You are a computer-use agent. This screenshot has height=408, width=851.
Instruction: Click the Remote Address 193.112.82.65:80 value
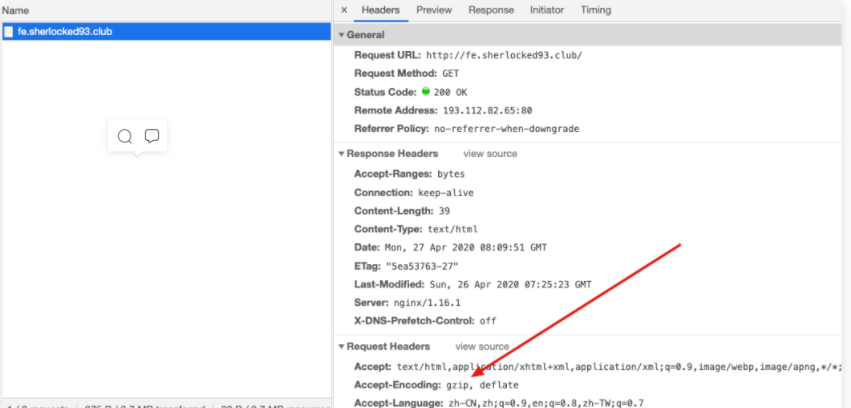(487, 111)
